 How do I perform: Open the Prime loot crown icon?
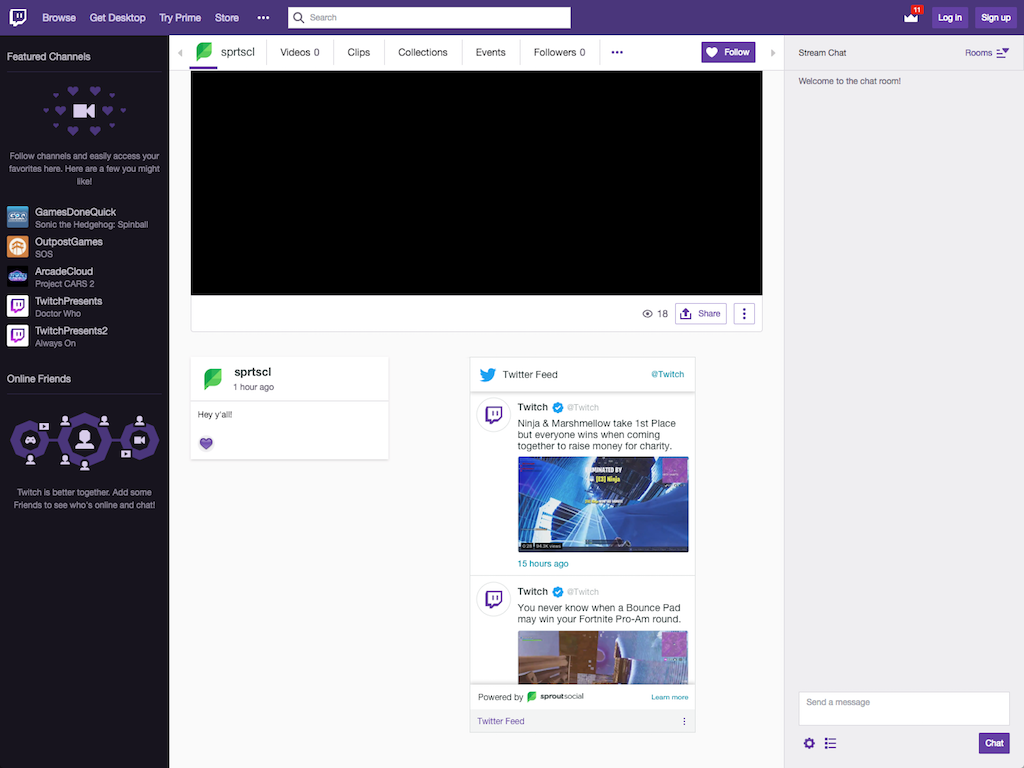(911, 17)
